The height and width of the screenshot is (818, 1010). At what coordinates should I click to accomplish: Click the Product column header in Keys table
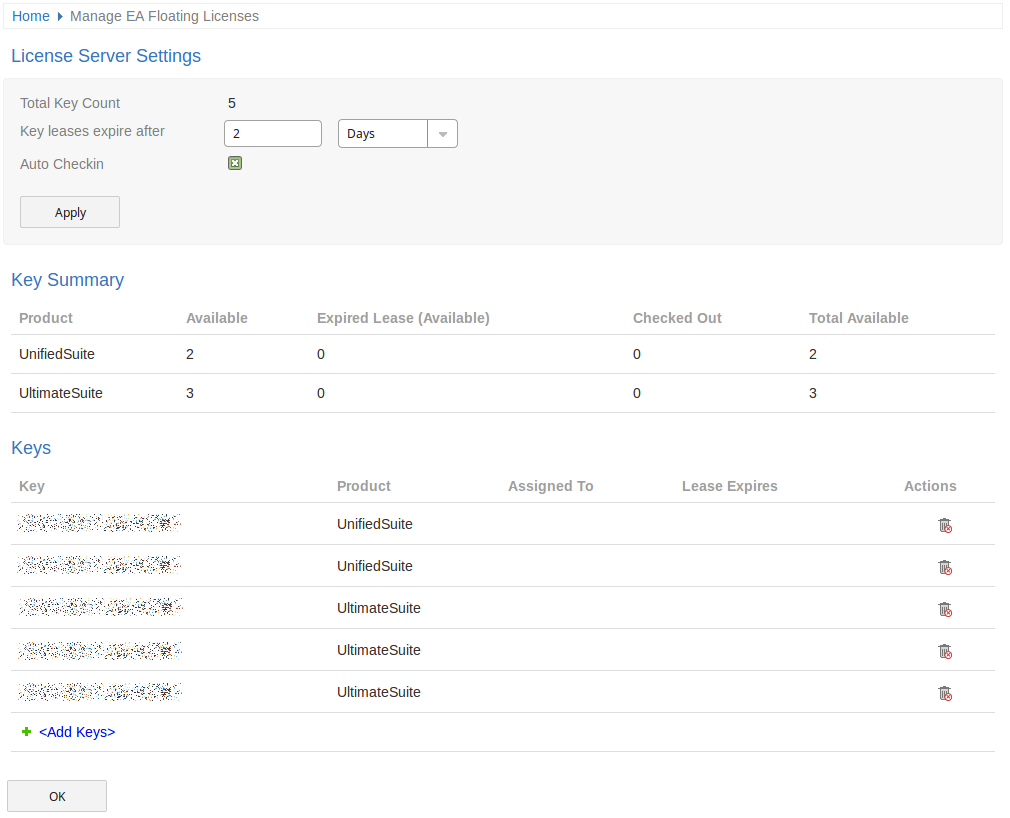364,486
